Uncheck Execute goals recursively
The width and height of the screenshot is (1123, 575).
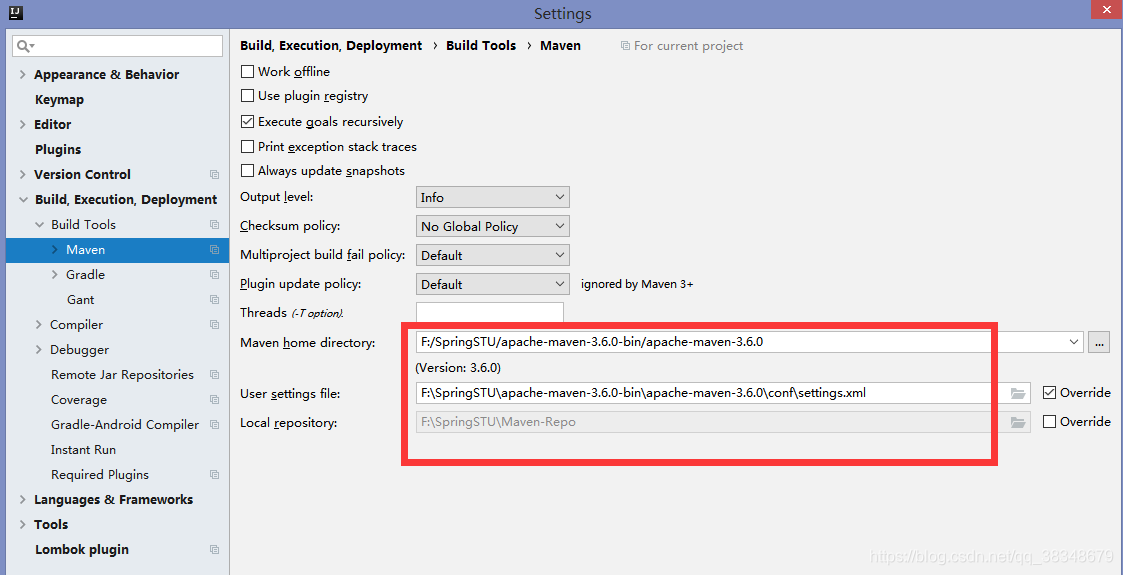pyautogui.click(x=247, y=122)
